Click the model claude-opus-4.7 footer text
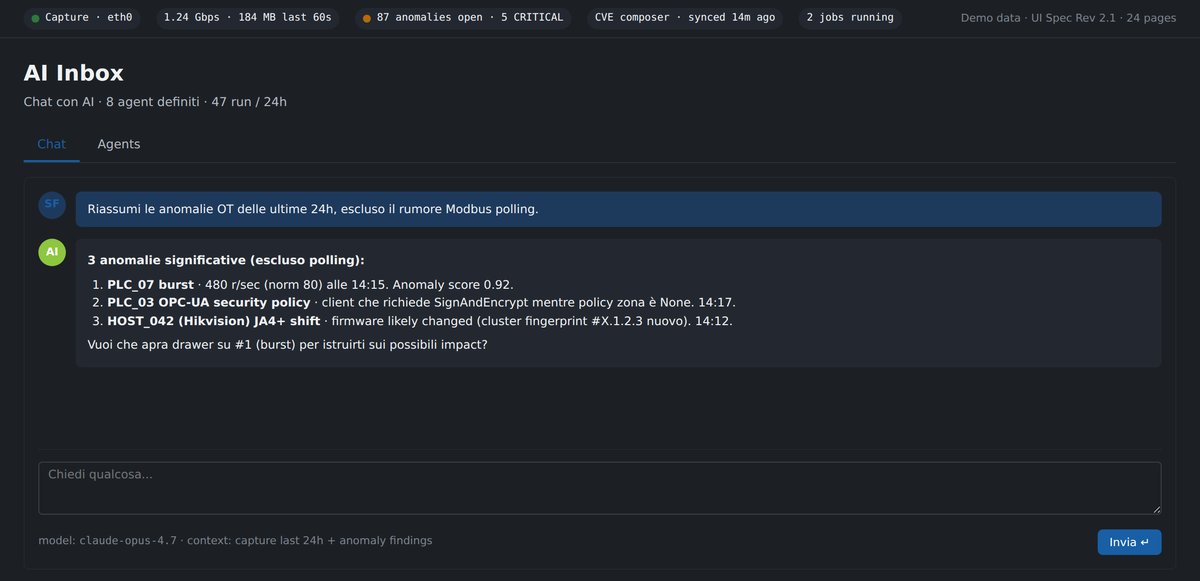 coord(108,540)
